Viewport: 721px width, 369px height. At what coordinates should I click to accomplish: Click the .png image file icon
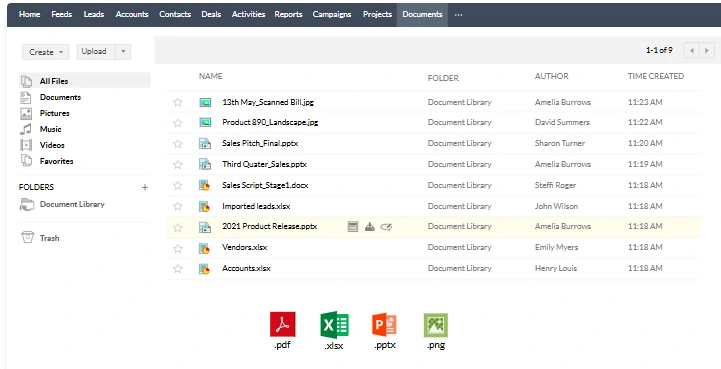(435, 325)
